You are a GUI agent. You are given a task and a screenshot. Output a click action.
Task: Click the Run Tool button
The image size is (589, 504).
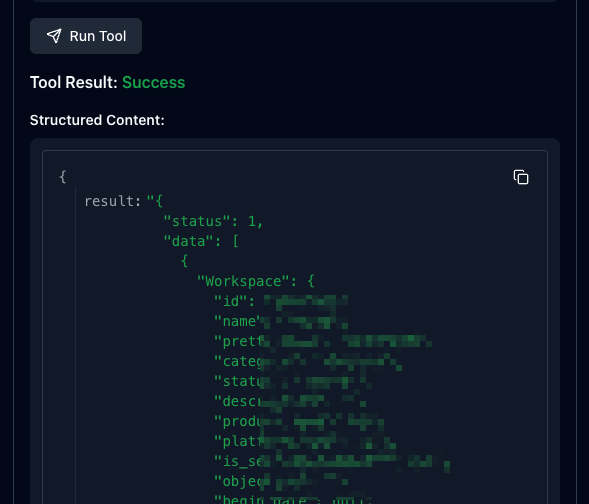86,36
